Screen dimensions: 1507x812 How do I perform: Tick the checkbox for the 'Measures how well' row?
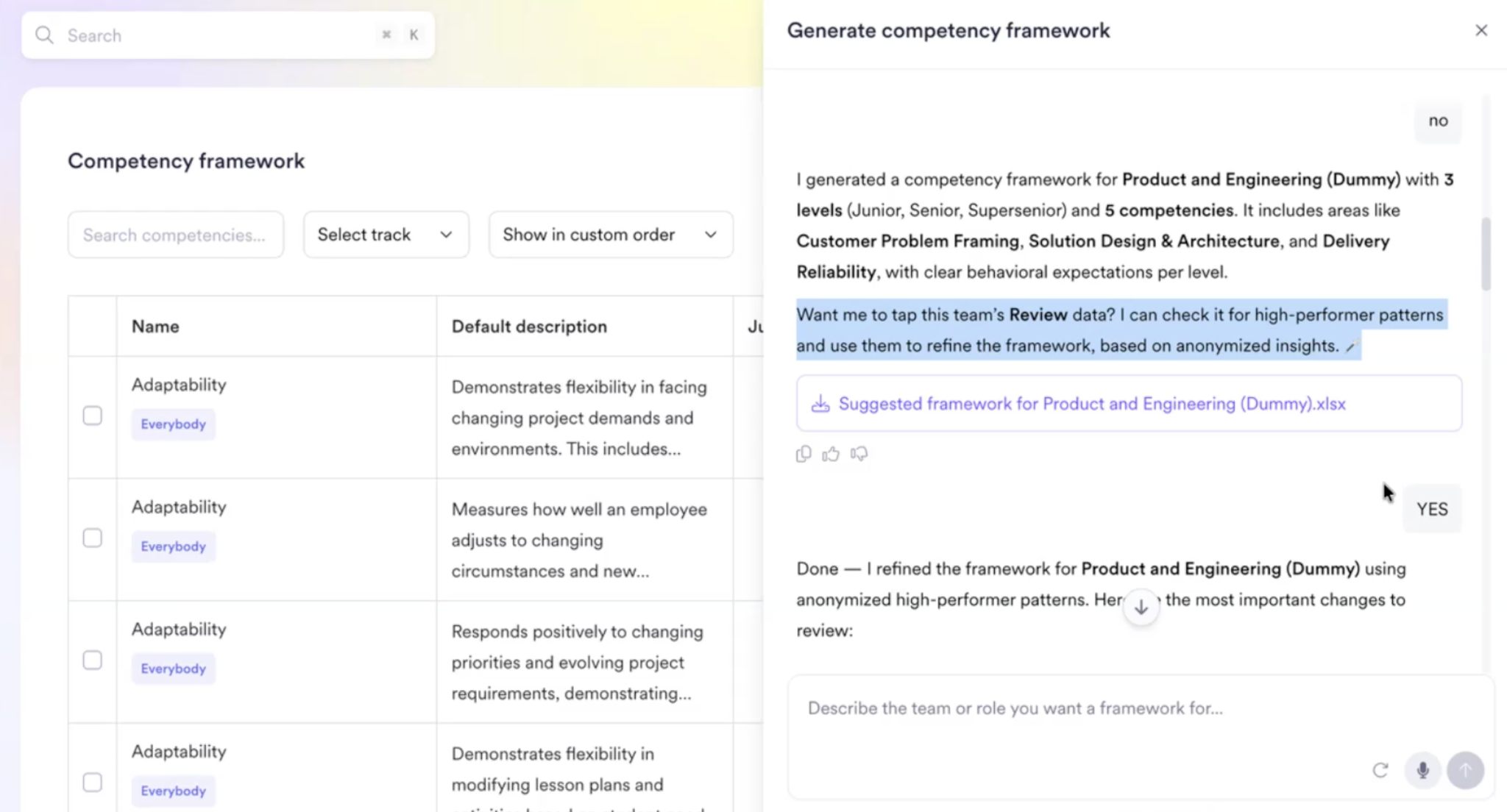(93, 538)
